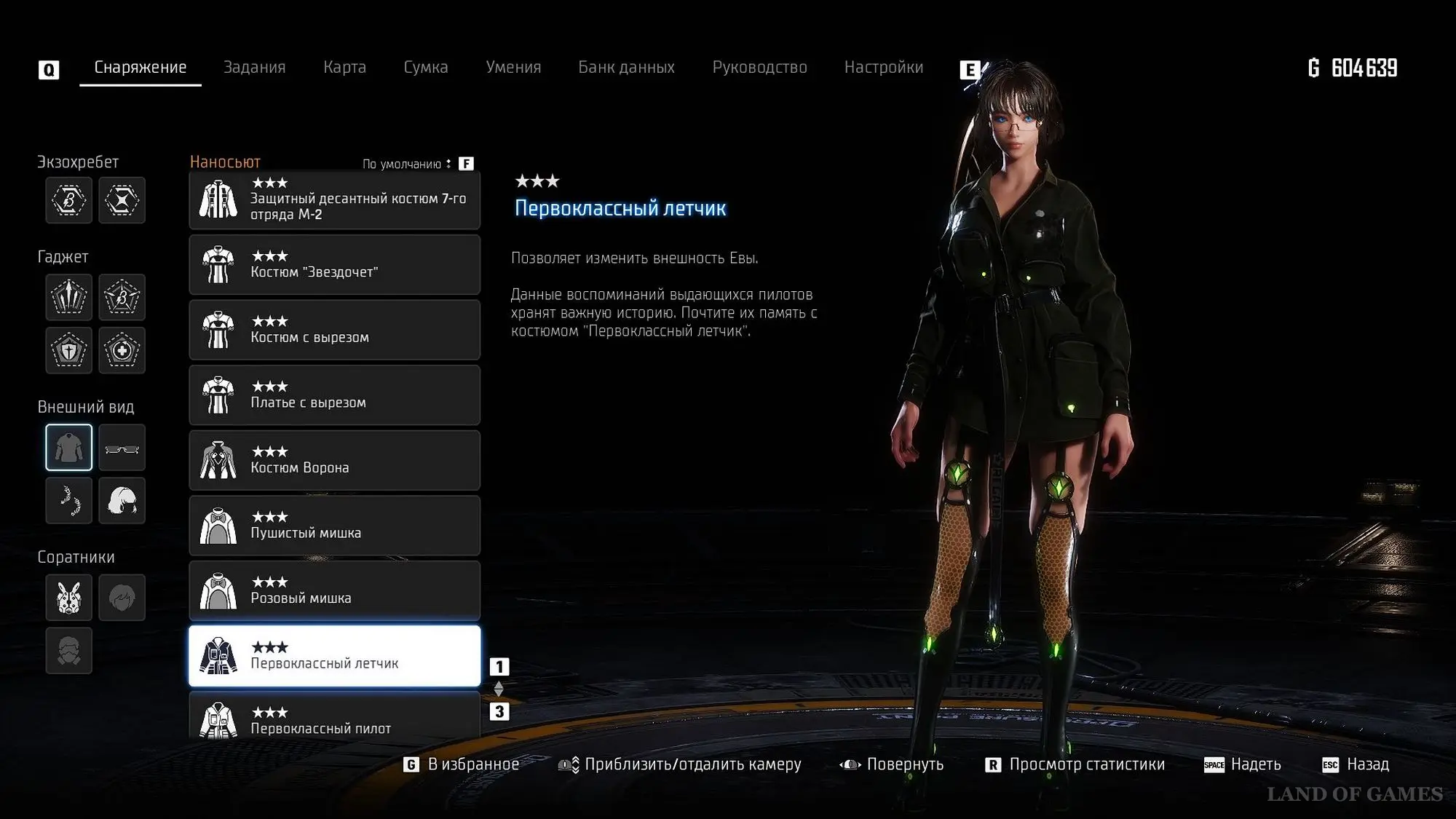This screenshot has width=1456, height=819.
Task: Select Костюм Ворона entry
Action: coord(335,460)
